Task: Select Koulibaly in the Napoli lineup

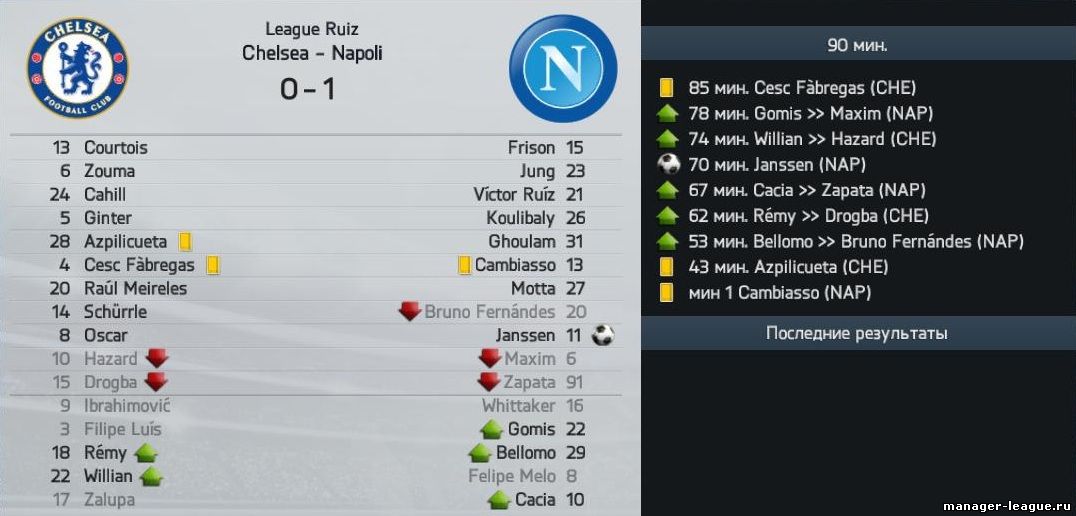Action: click(x=520, y=218)
